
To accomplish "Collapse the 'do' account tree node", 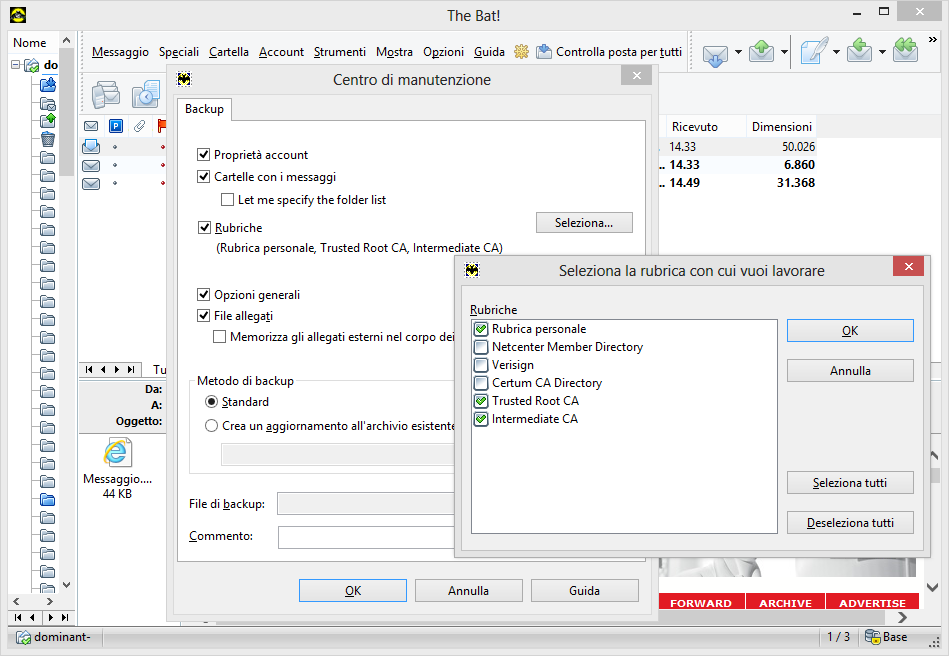I will pos(16,64).
